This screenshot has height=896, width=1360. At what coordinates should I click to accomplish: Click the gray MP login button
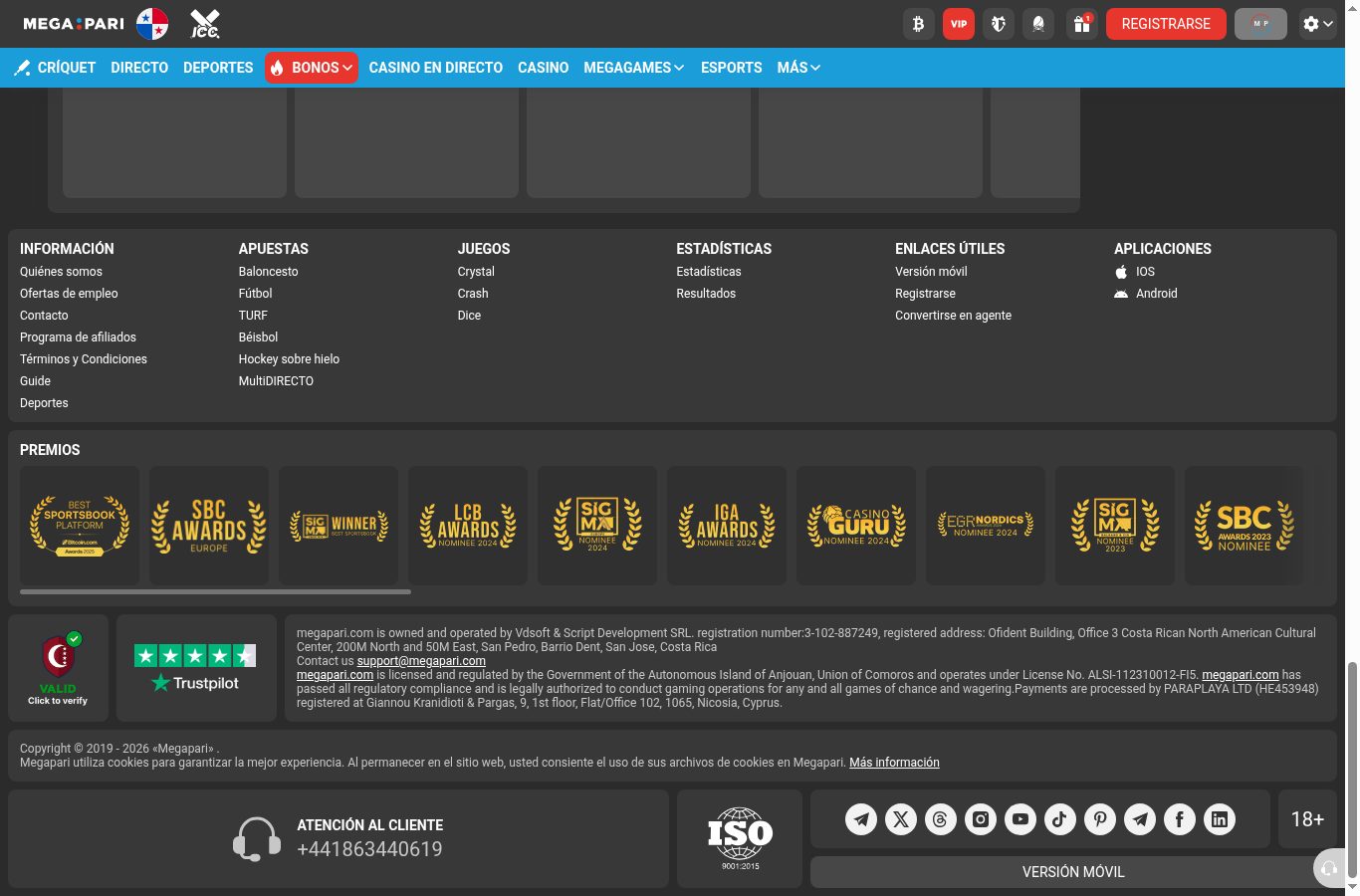pos(1260,24)
